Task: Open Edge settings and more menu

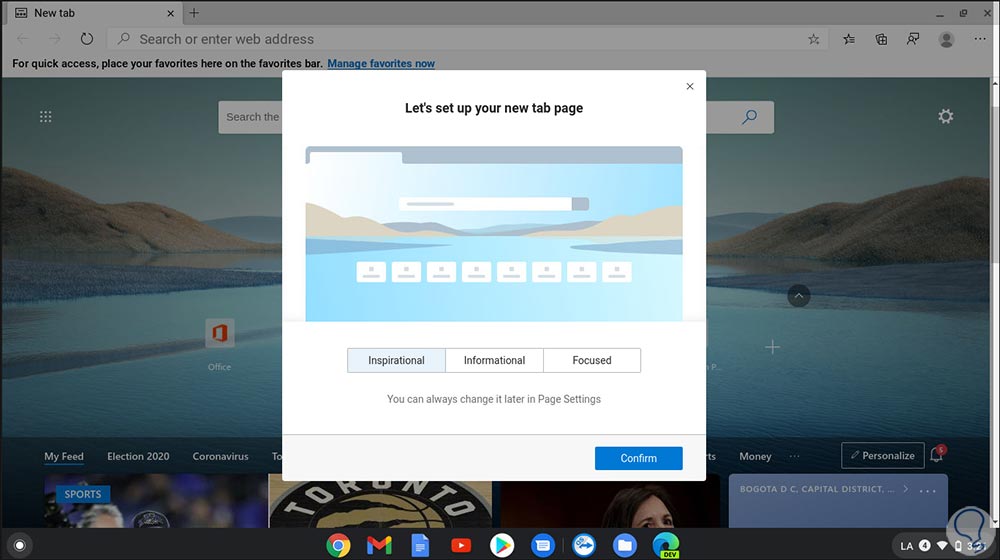Action: coord(980,40)
